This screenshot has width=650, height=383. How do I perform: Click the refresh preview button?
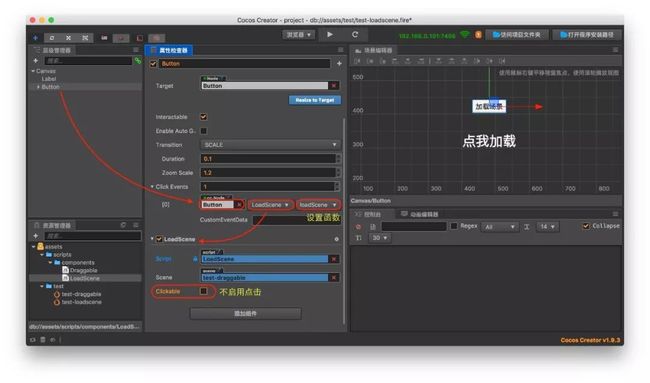pos(355,34)
